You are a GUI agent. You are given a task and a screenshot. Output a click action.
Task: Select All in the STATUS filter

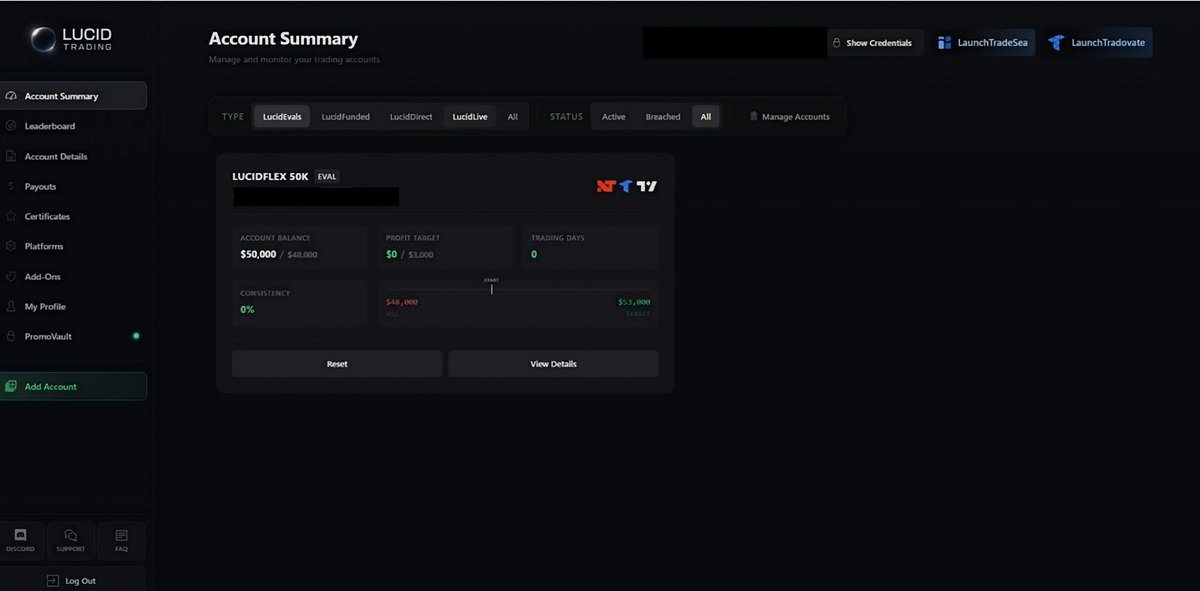coord(705,117)
